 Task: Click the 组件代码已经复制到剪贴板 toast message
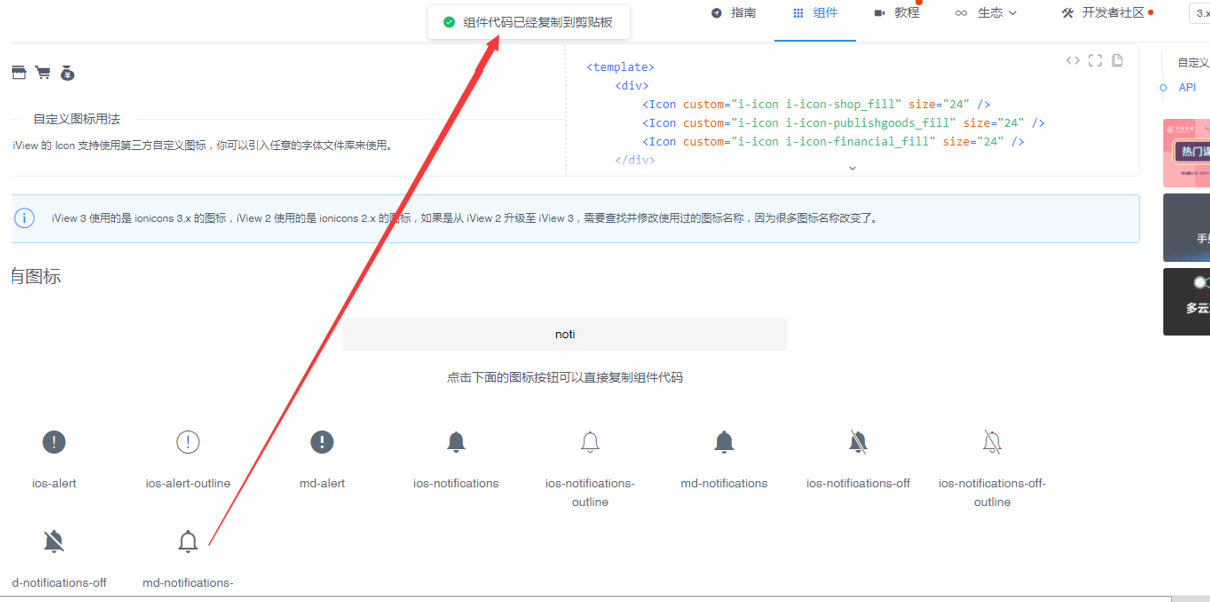click(x=529, y=22)
